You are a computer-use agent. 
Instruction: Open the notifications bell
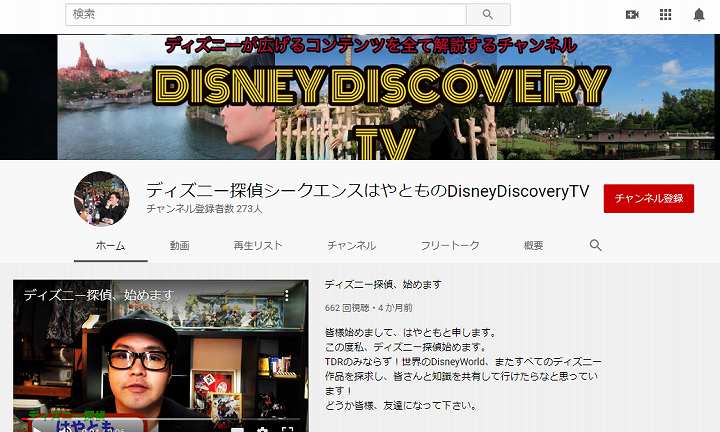pyautogui.click(x=699, y=15)
